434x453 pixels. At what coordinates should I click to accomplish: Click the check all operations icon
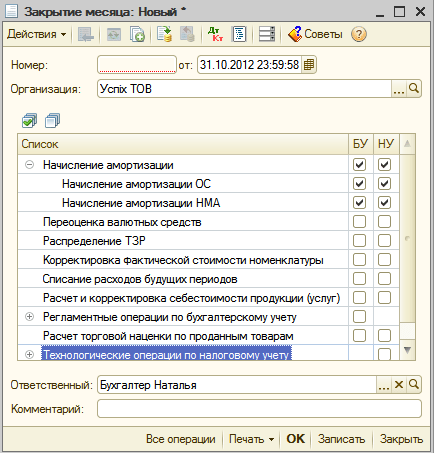[x=29, y=120]
